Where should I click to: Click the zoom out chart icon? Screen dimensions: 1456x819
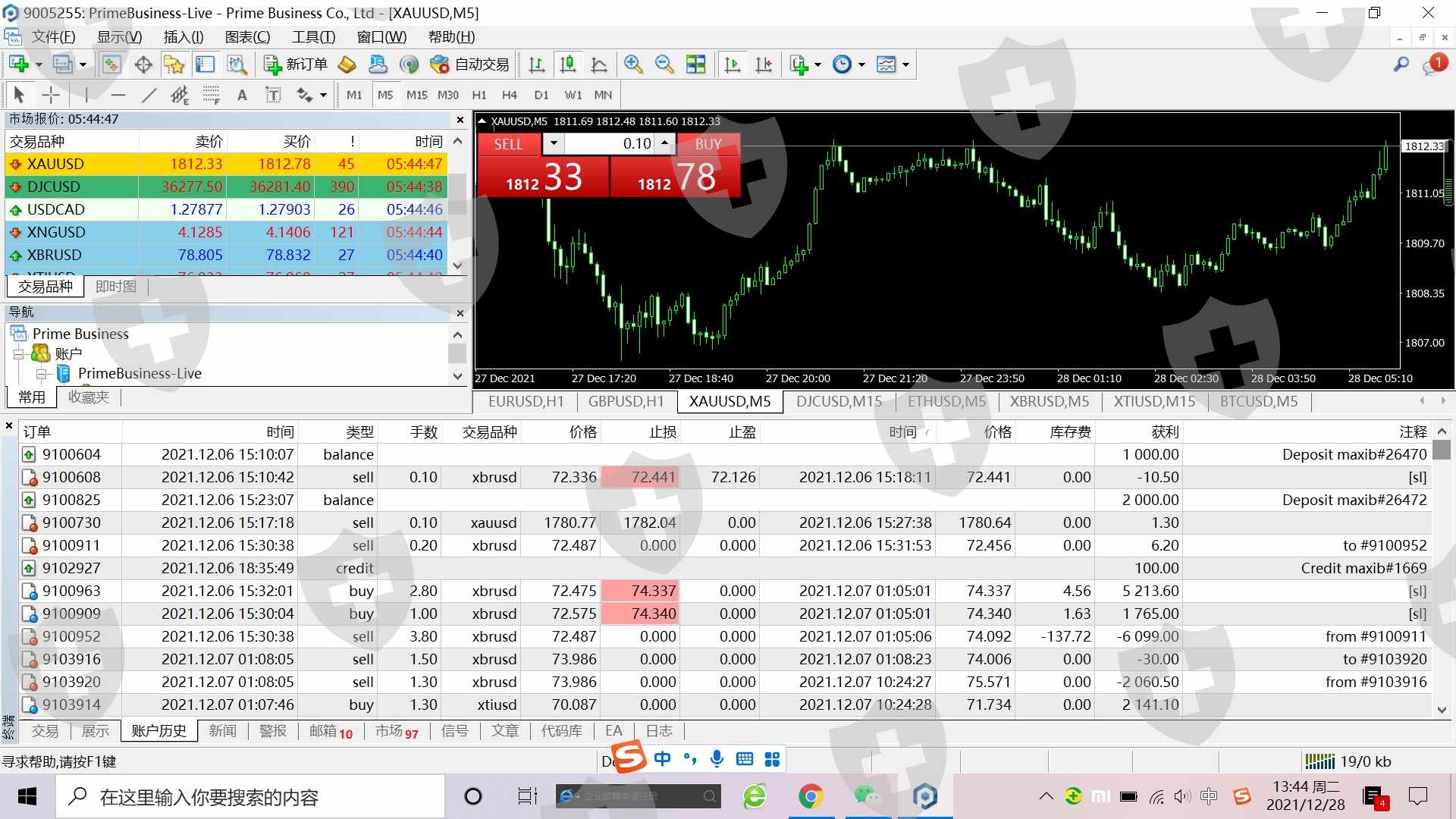coord(664,64)
